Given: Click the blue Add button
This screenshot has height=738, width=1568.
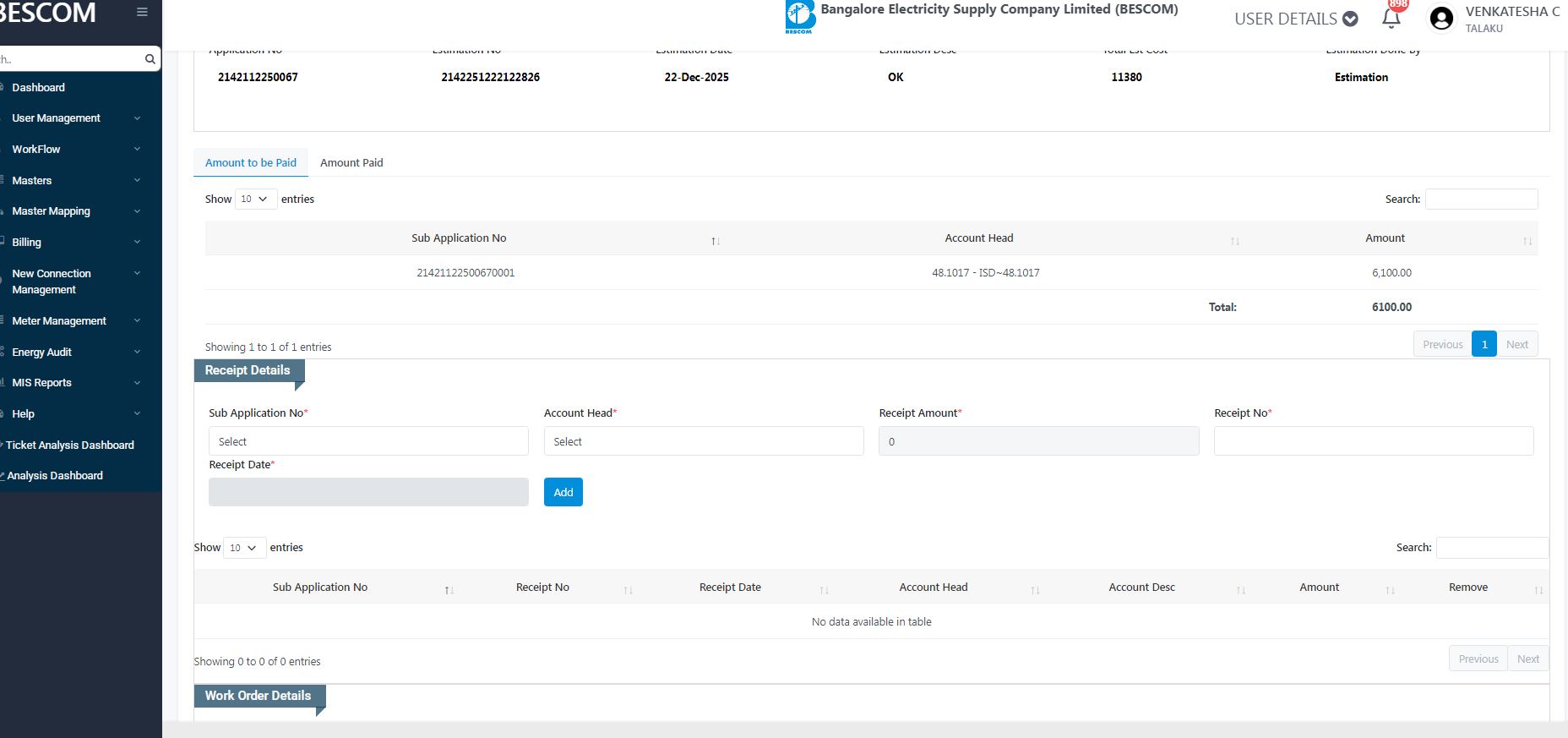Looking at the screenshot, I should pos(563,492).
